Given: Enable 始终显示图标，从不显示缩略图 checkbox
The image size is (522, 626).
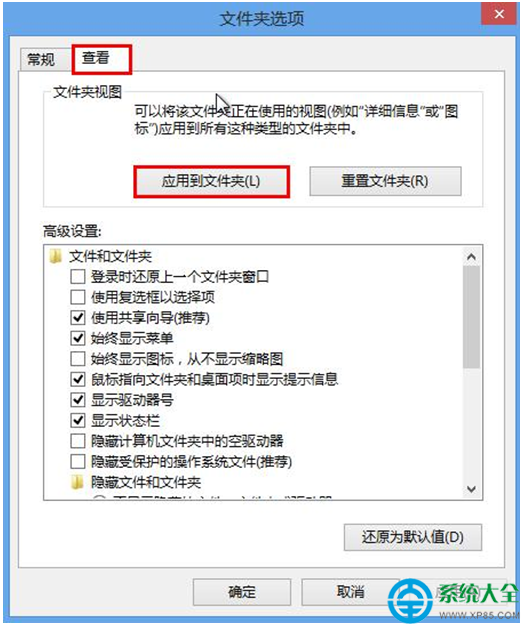Looking at the screenshot, I should coord(78,359).
